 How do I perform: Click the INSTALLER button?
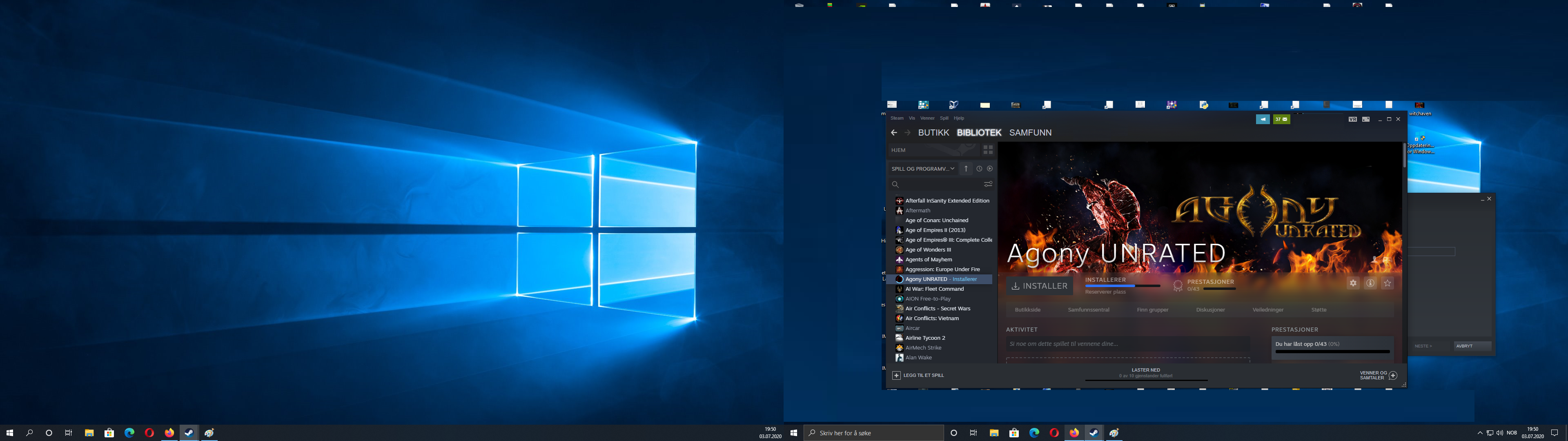click(x=1040, y=286)
